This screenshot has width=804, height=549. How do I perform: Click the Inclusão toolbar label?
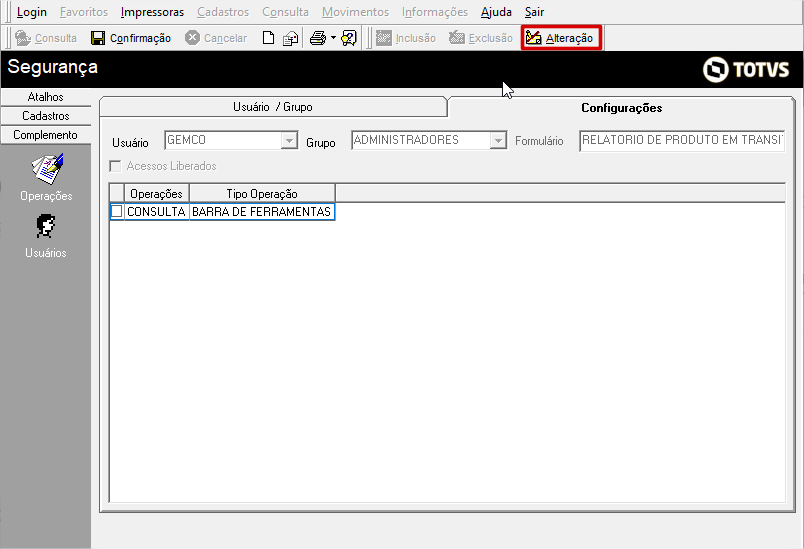pyautogui.click(x=415, y=38)
